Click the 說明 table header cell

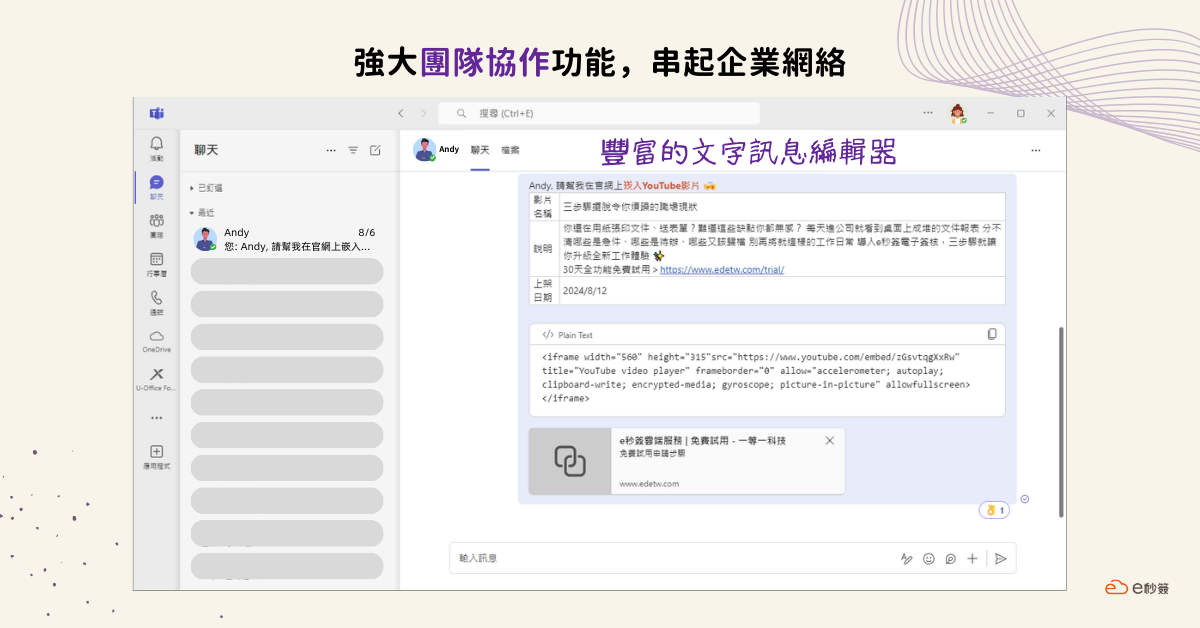pos(543,248)
